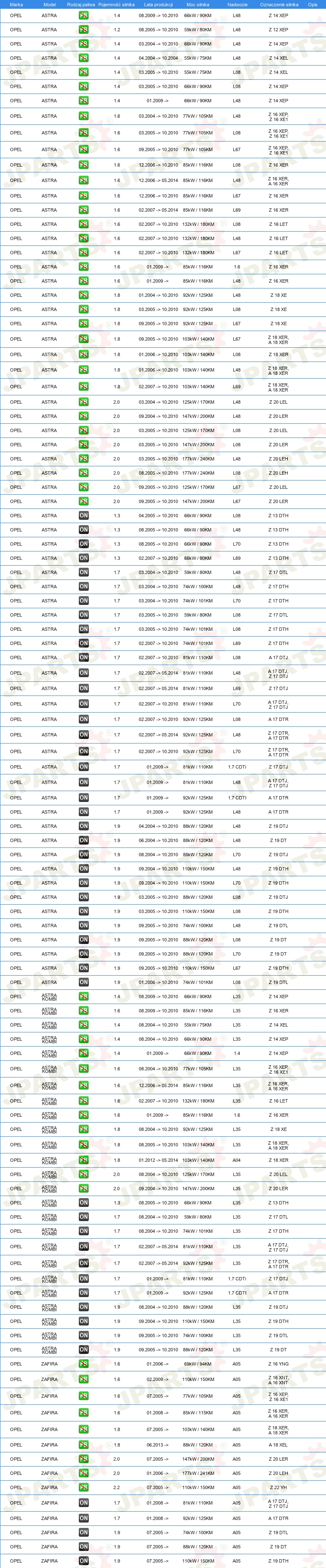Click the Nadwozie column header
Screen dimensions: 326x1568
click(237, 4)
